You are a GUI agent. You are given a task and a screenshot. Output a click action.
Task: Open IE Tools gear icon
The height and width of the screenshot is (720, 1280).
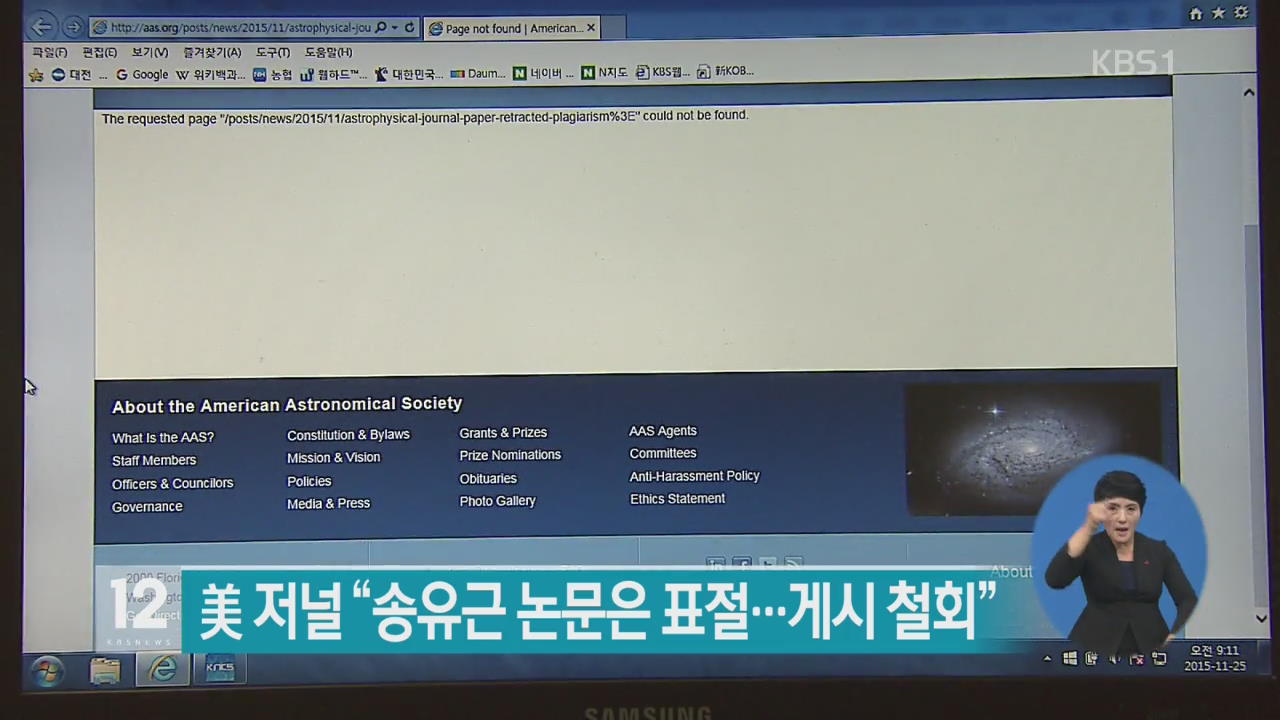(x=1241, y=13)
